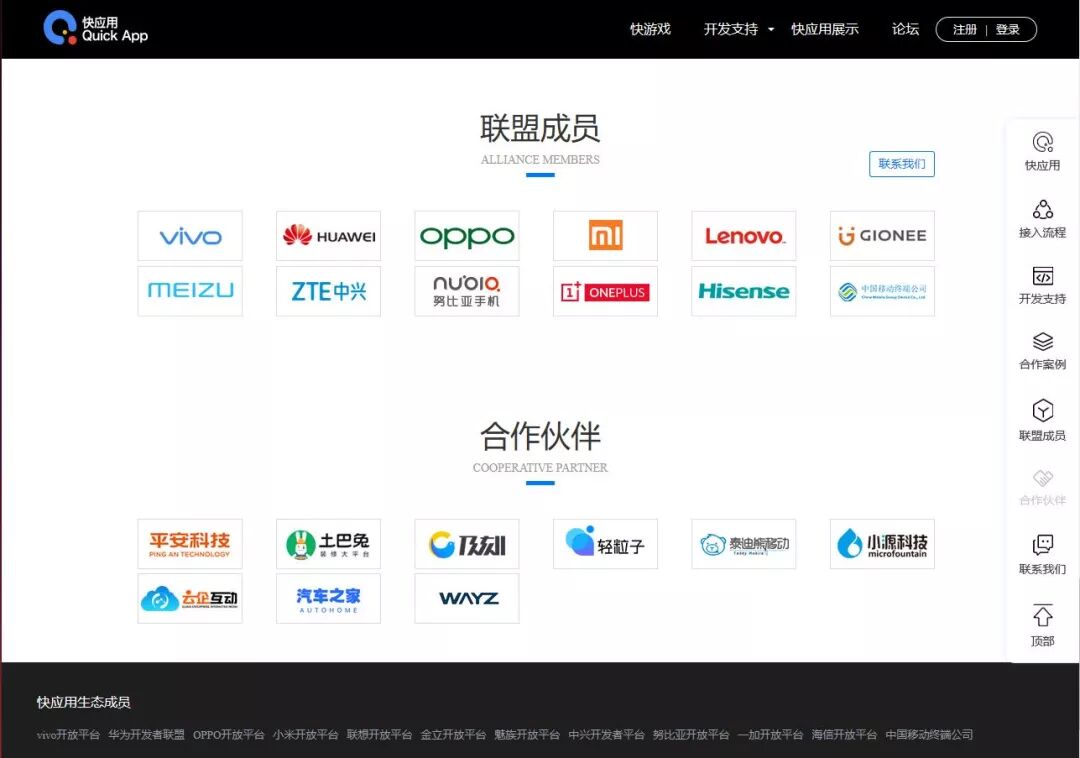
Task: Open the 金立开放平台 footer link
Action: point(453,735)
